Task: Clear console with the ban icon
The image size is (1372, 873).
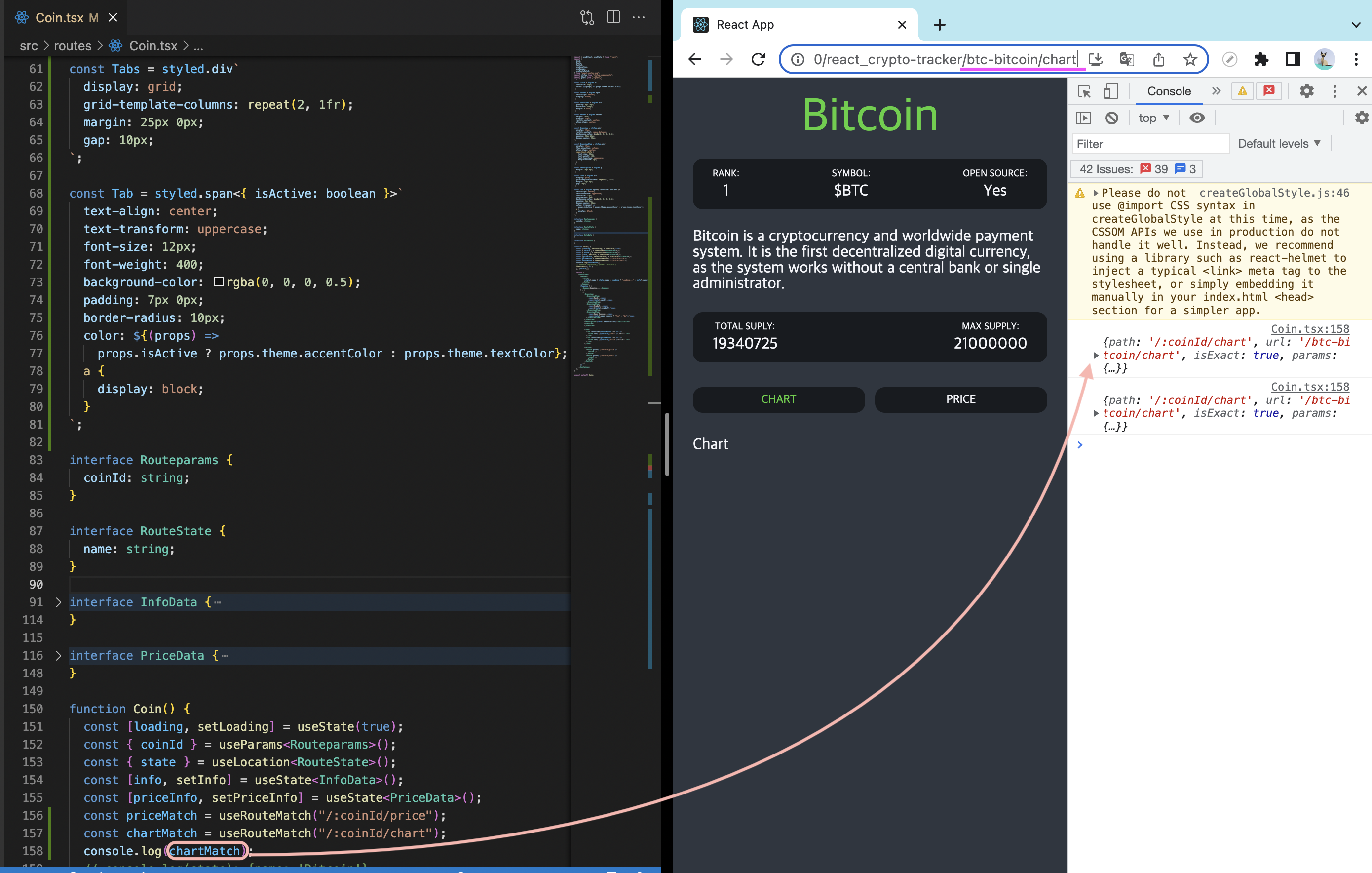Action: [x=1111, y=118]
